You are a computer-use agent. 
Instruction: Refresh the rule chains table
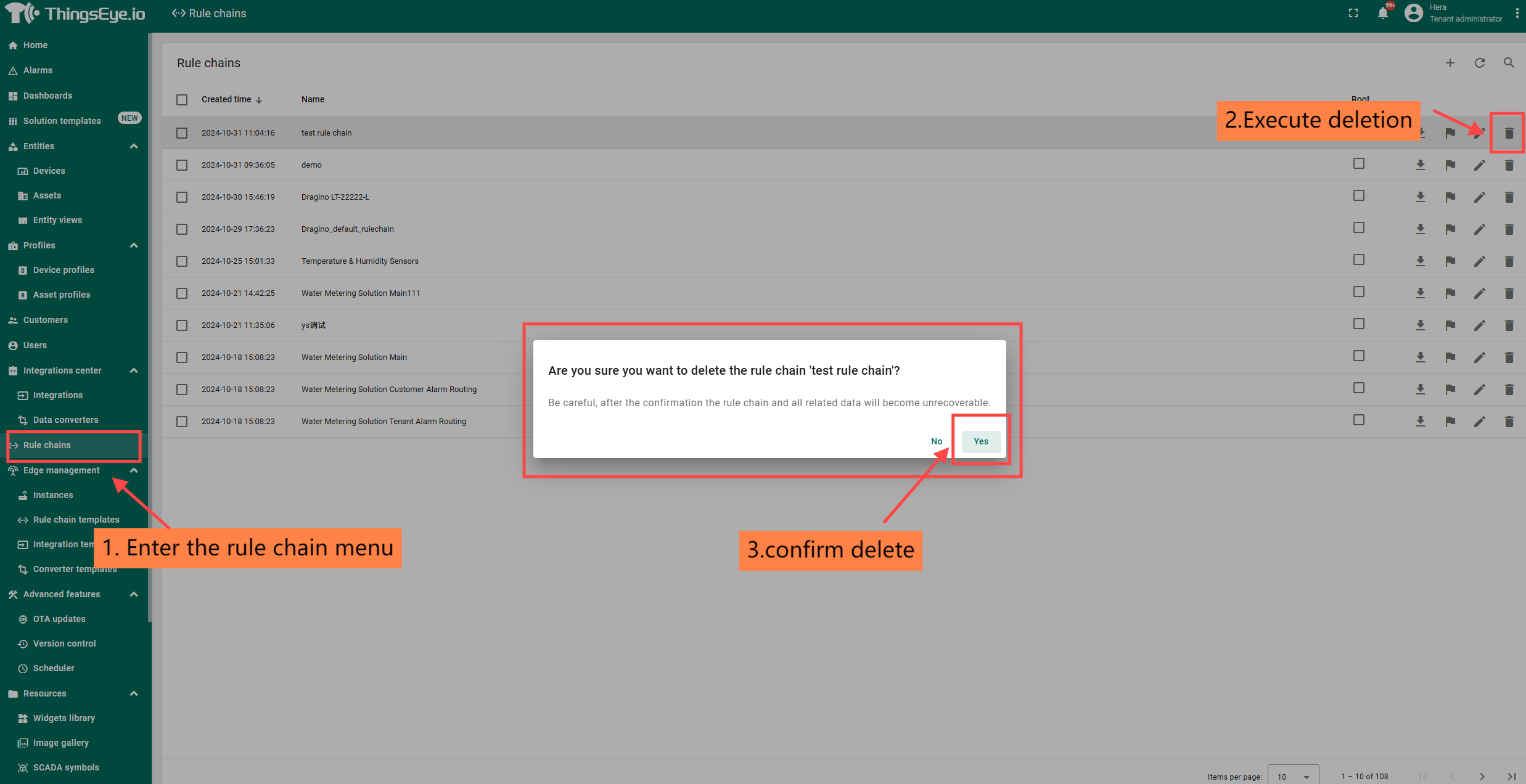1479,63
